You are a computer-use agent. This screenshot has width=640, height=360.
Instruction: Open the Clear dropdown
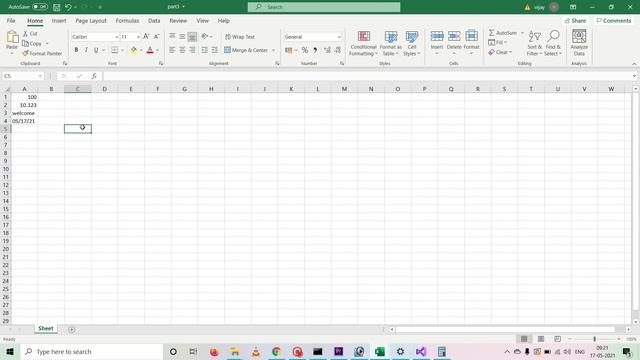coord(500,52)
